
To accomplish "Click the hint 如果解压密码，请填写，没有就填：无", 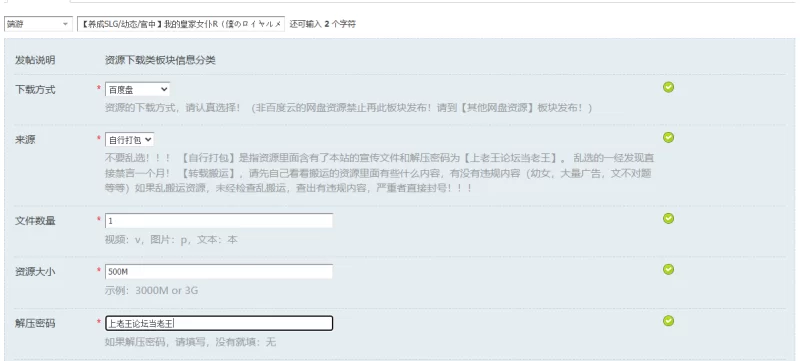I will (190, 342).
